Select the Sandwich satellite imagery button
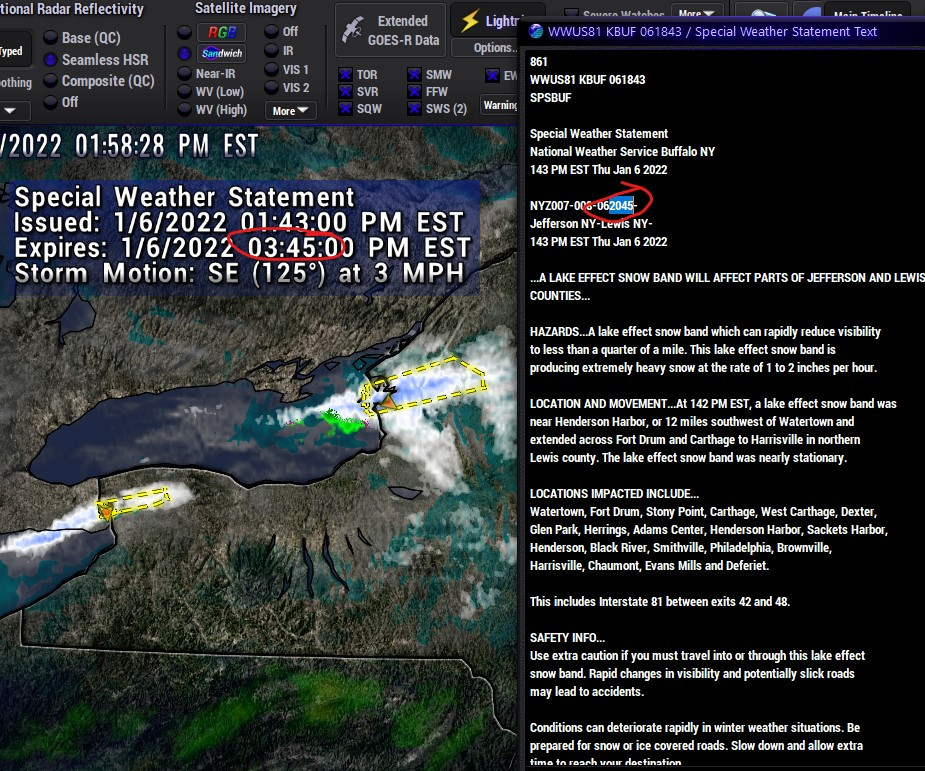Screen dimensions: 925x771 [x=221, y=53]
